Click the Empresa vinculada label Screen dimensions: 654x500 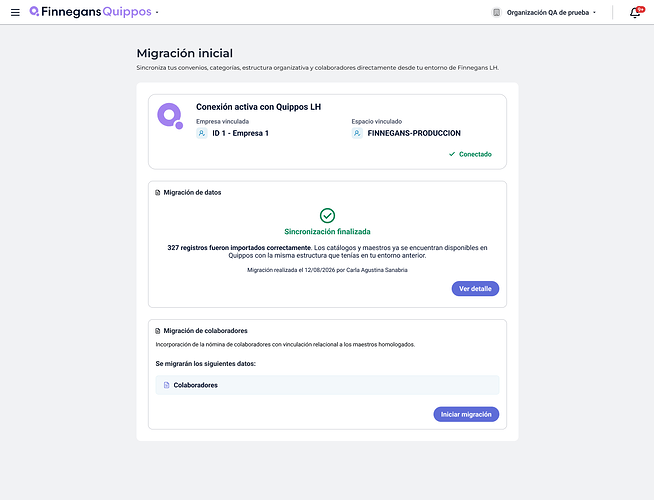coord(223,122)
